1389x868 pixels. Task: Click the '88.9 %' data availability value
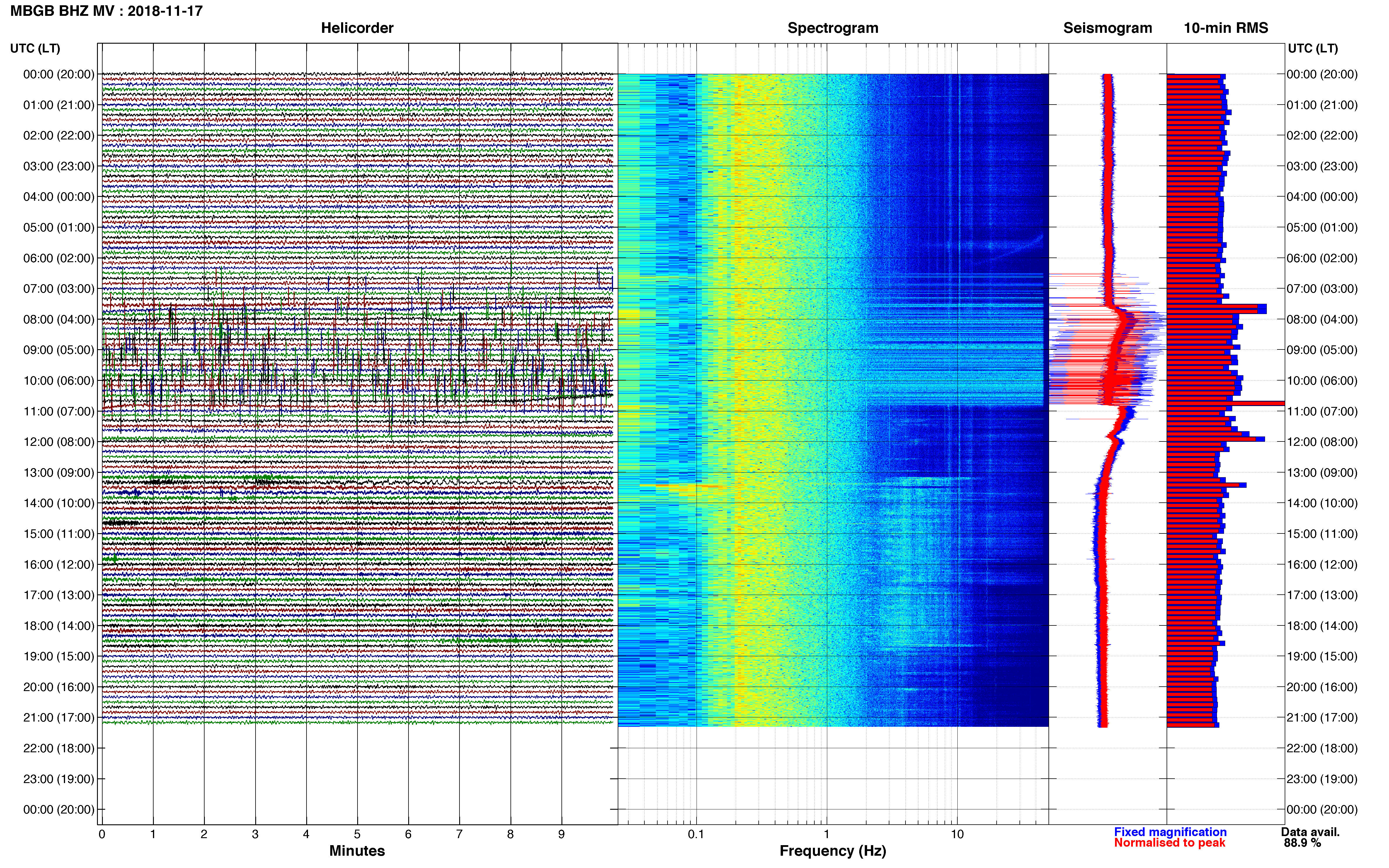[1302, 843]
